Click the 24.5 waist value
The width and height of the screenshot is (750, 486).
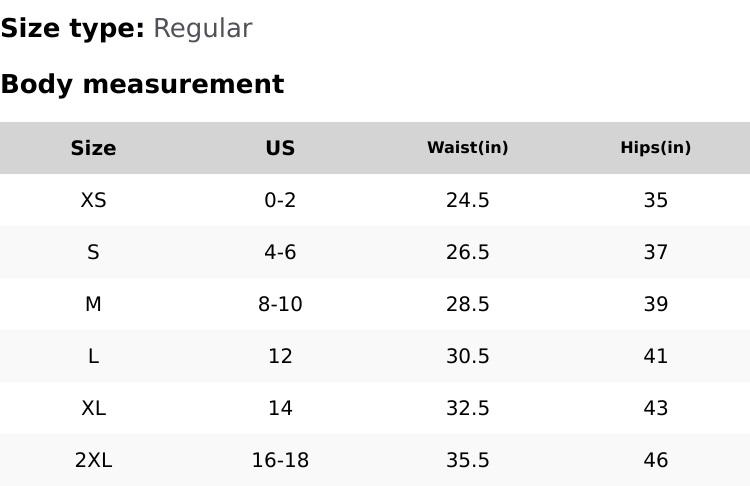coord(467,200)
